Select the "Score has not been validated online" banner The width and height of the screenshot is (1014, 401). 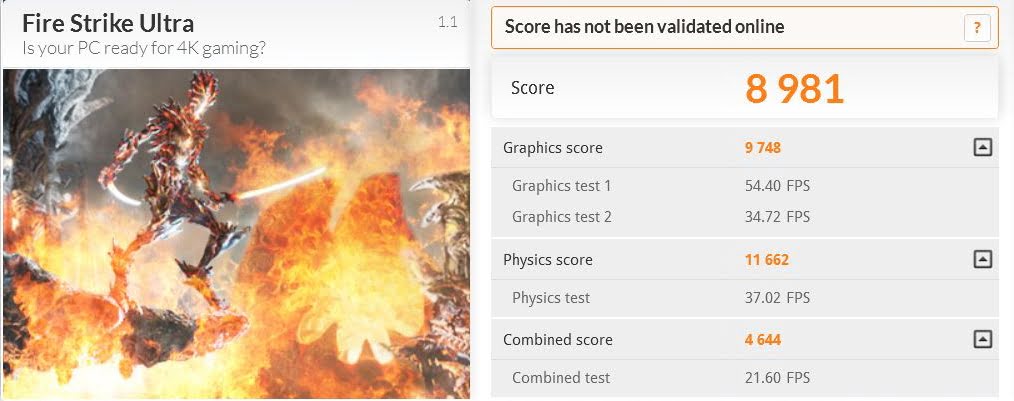pyautogui.click(x=644, y=27)
